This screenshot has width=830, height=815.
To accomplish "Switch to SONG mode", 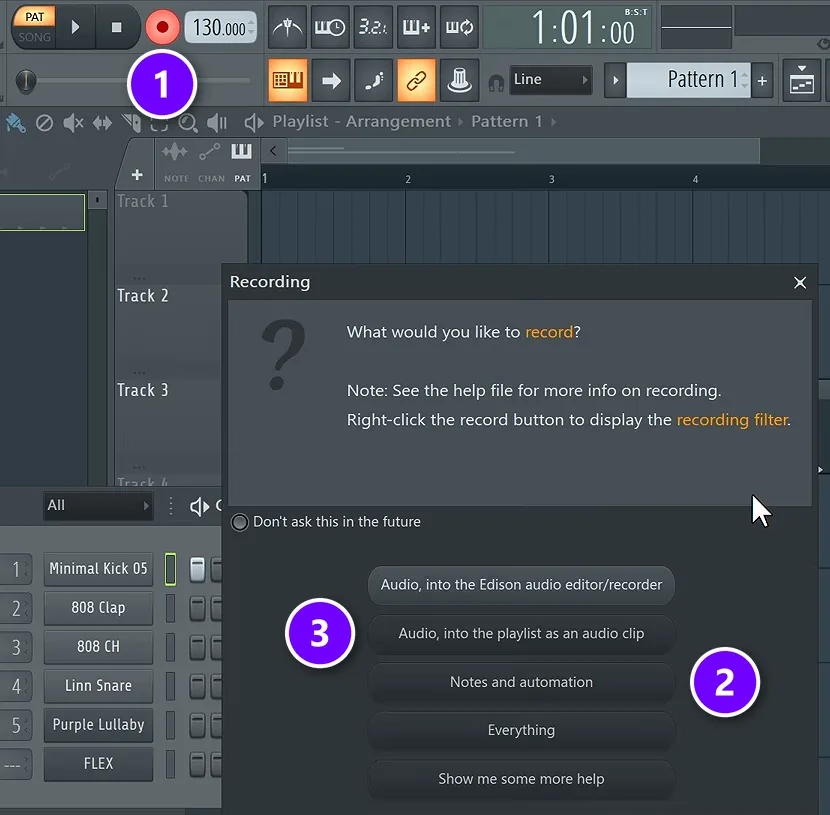I will pos(34,38).
